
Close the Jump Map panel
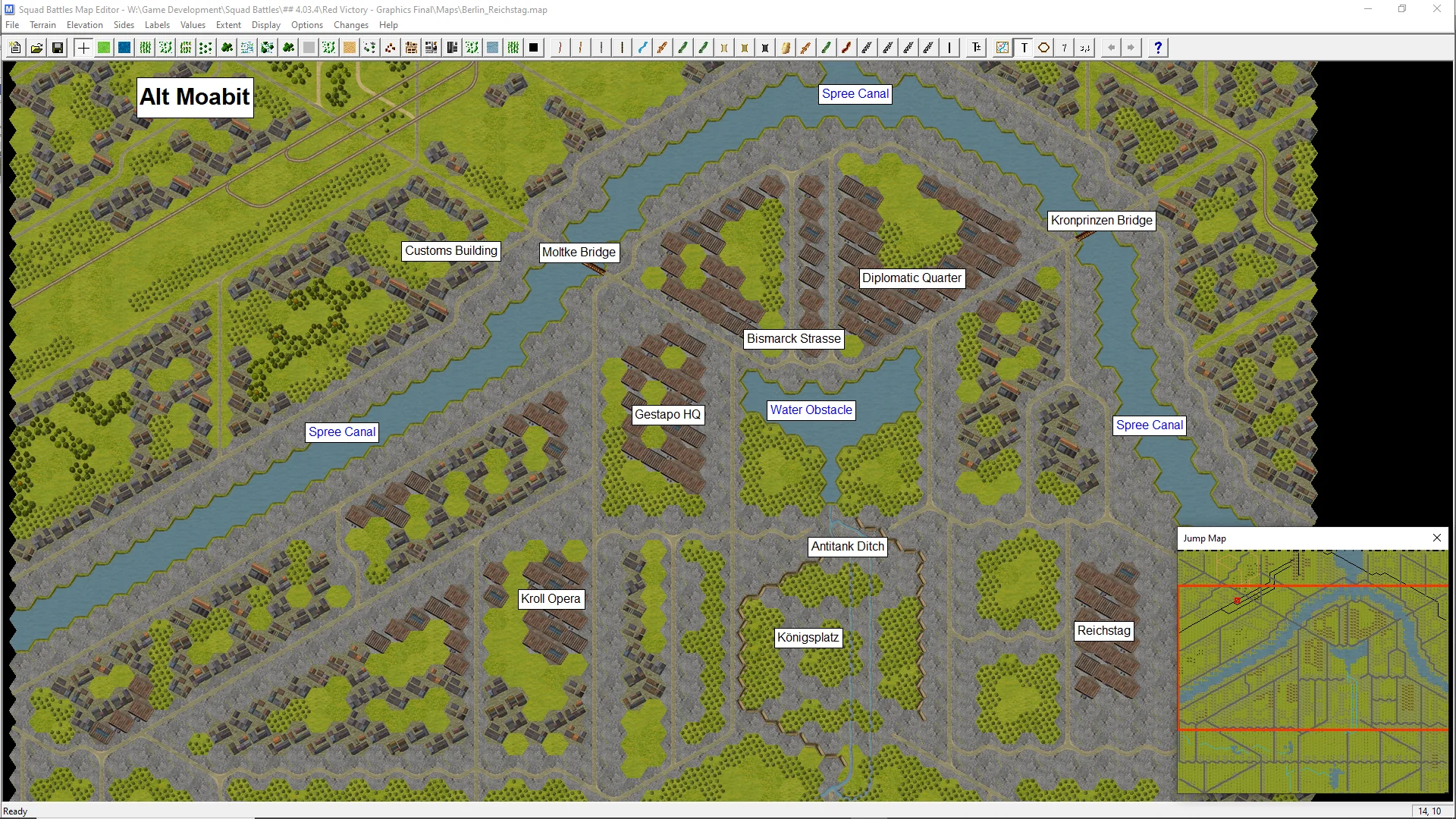[x=1436, y=538]
